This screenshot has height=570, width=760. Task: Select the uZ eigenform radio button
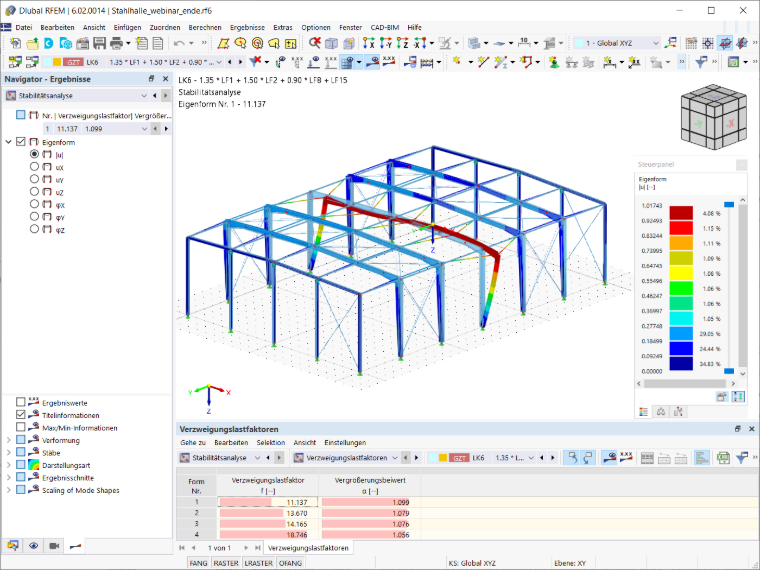34,191
